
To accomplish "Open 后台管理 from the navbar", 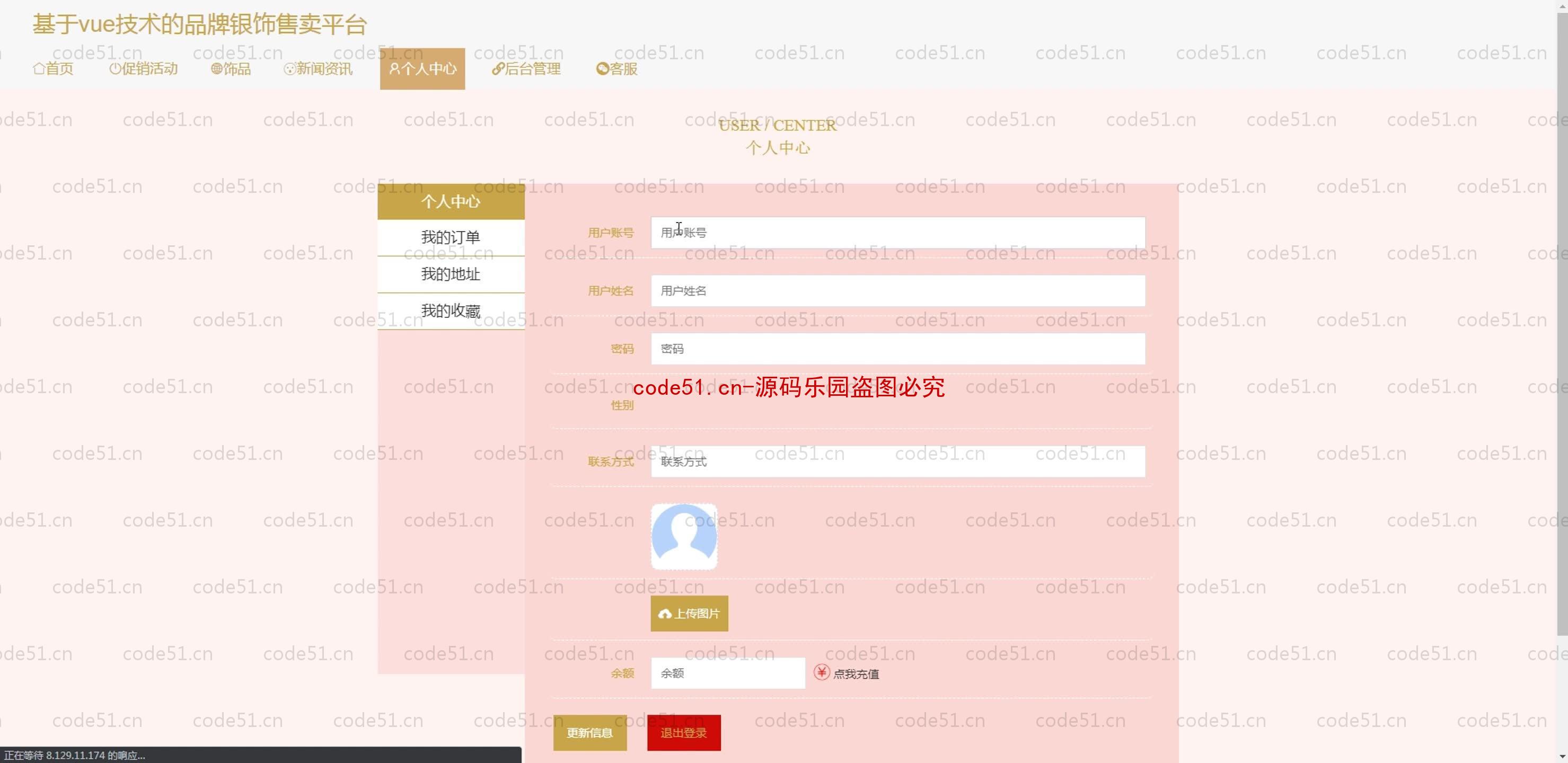I will point(526,69).
